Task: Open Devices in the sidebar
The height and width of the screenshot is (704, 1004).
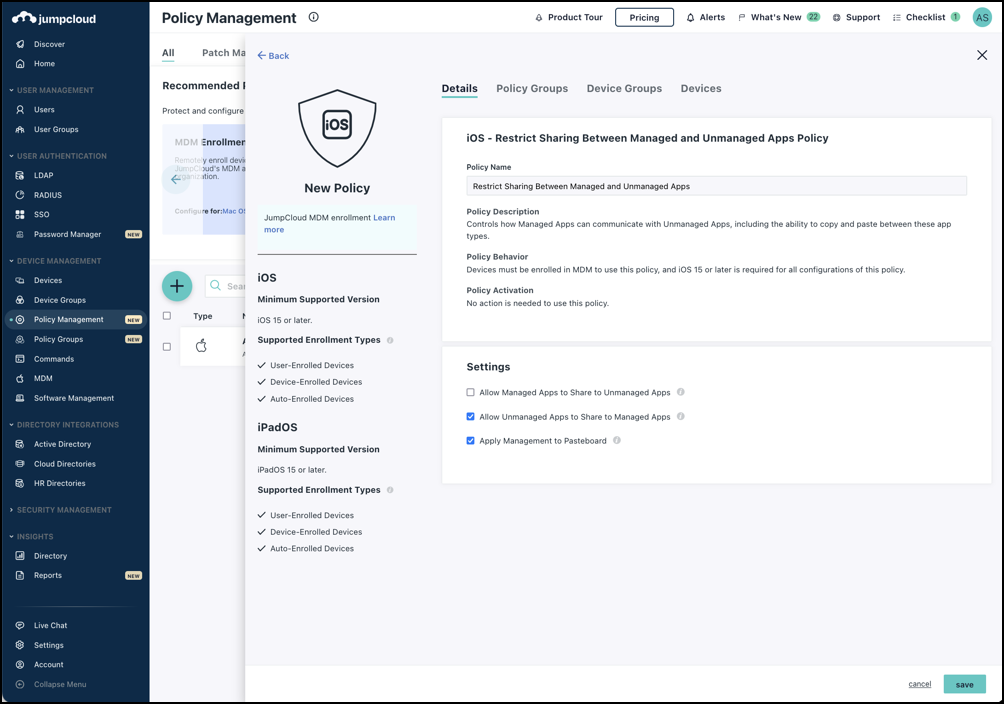Action: 47,280
